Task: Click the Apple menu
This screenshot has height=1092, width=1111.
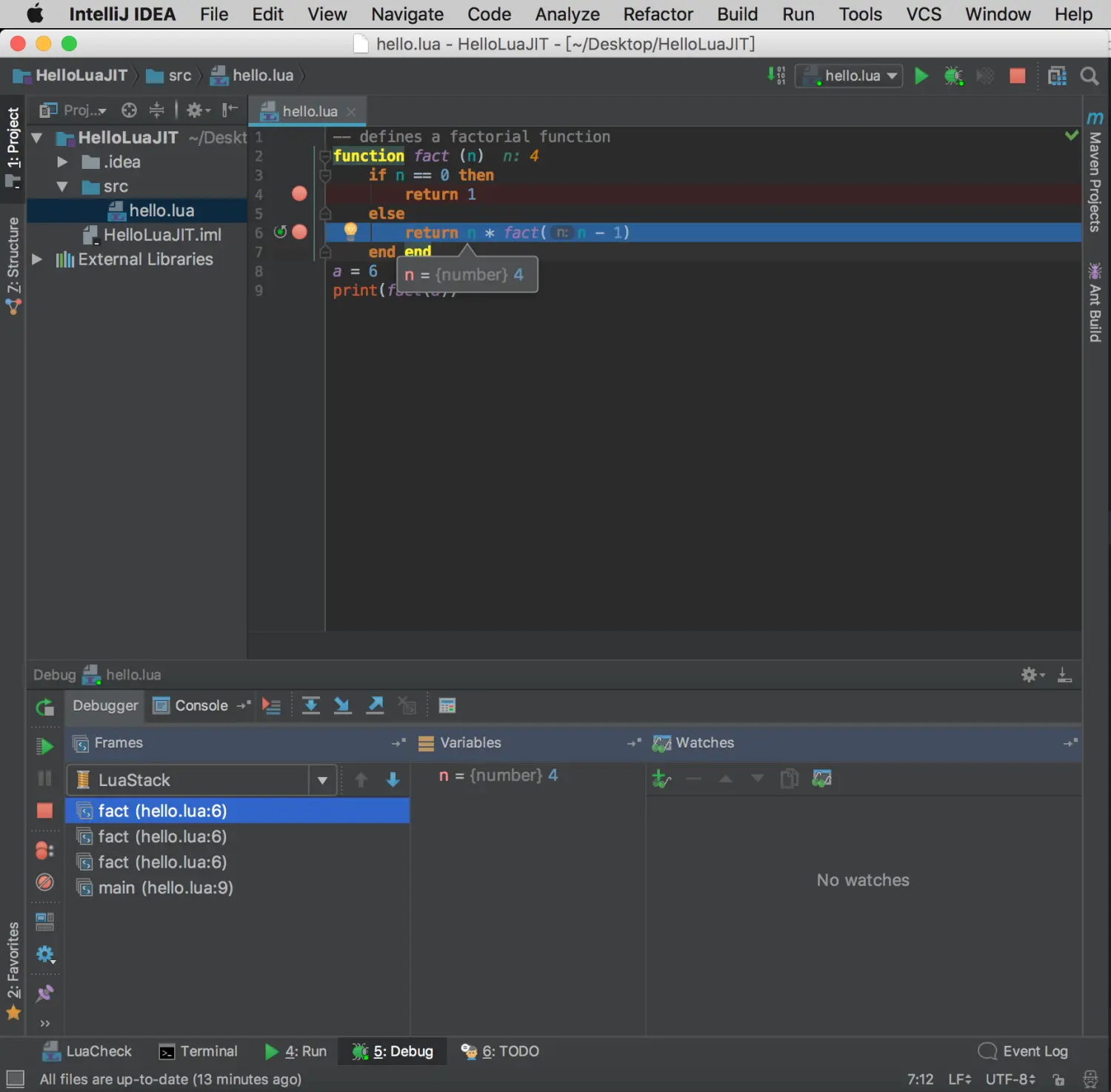Action: [34, 13]
